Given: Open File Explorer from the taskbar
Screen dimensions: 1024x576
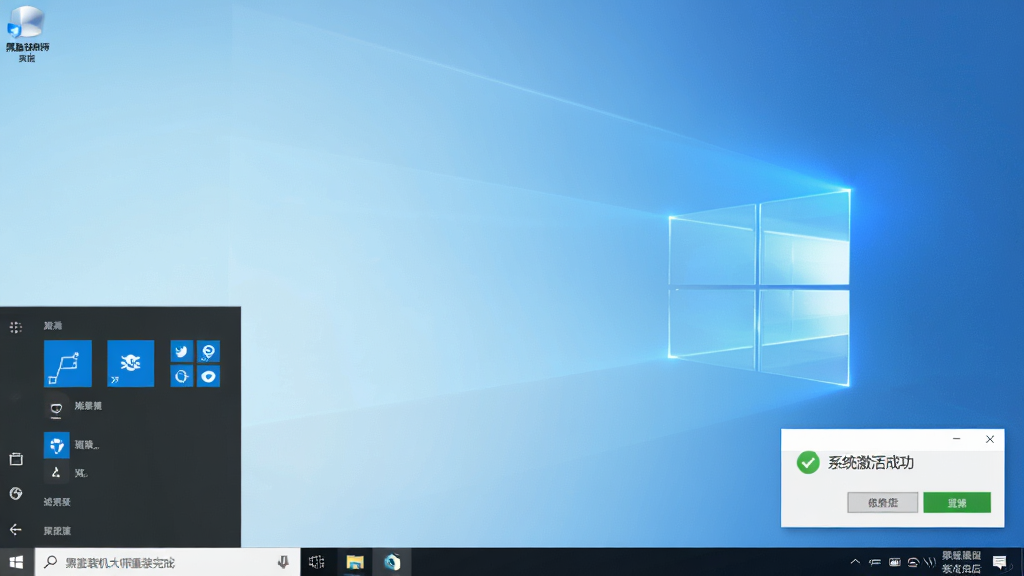Looking at the screenshot, I should 355,562.
